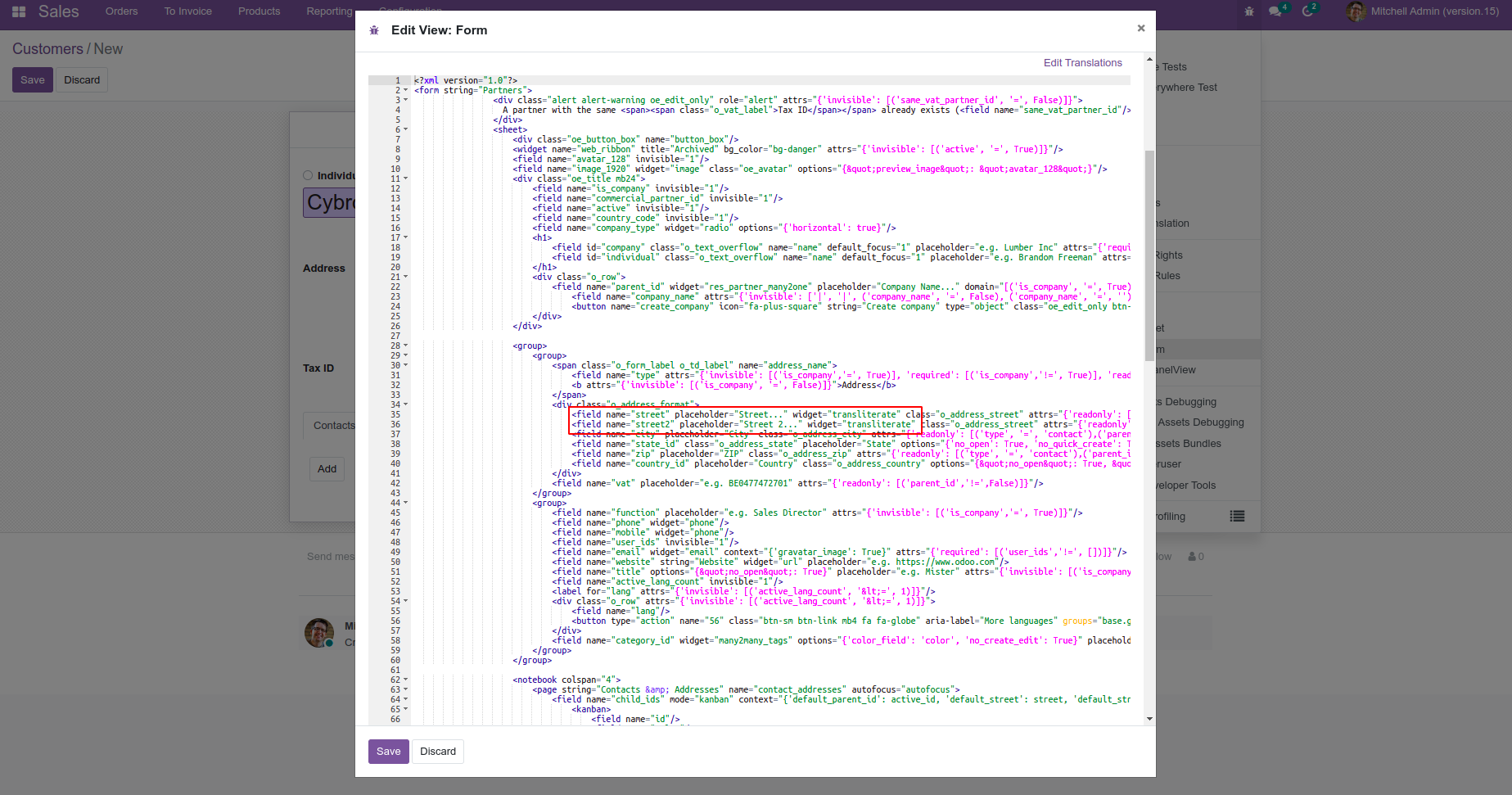Click the Edit Translations link

(1082, 63)
